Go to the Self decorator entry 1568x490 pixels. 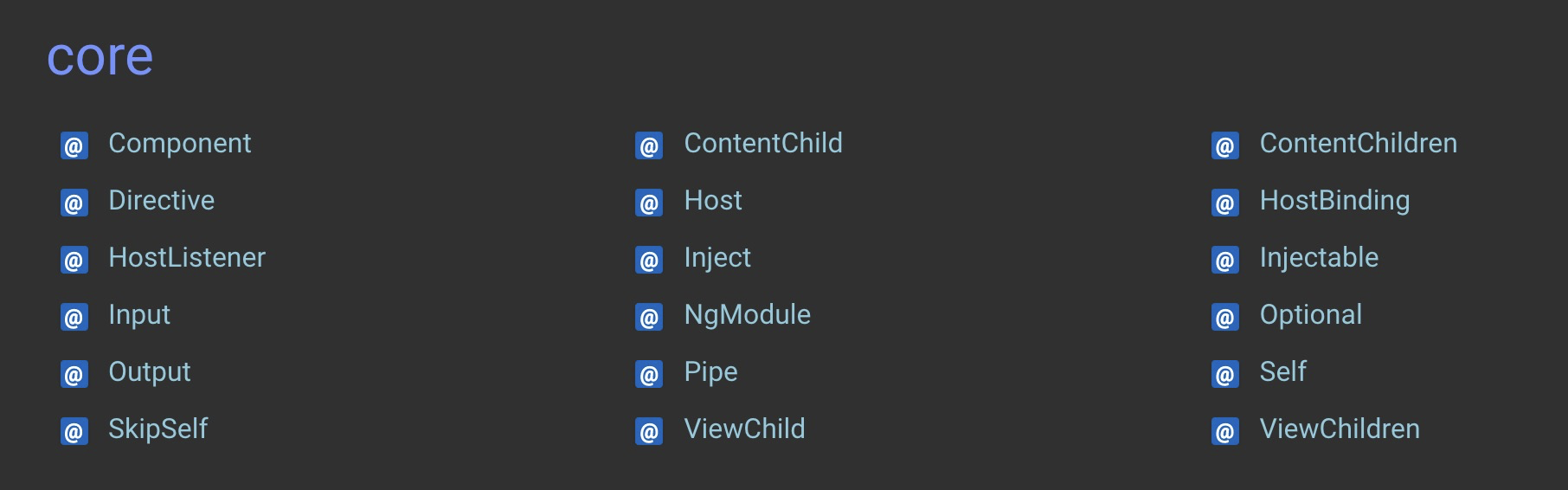(1282, 371)
